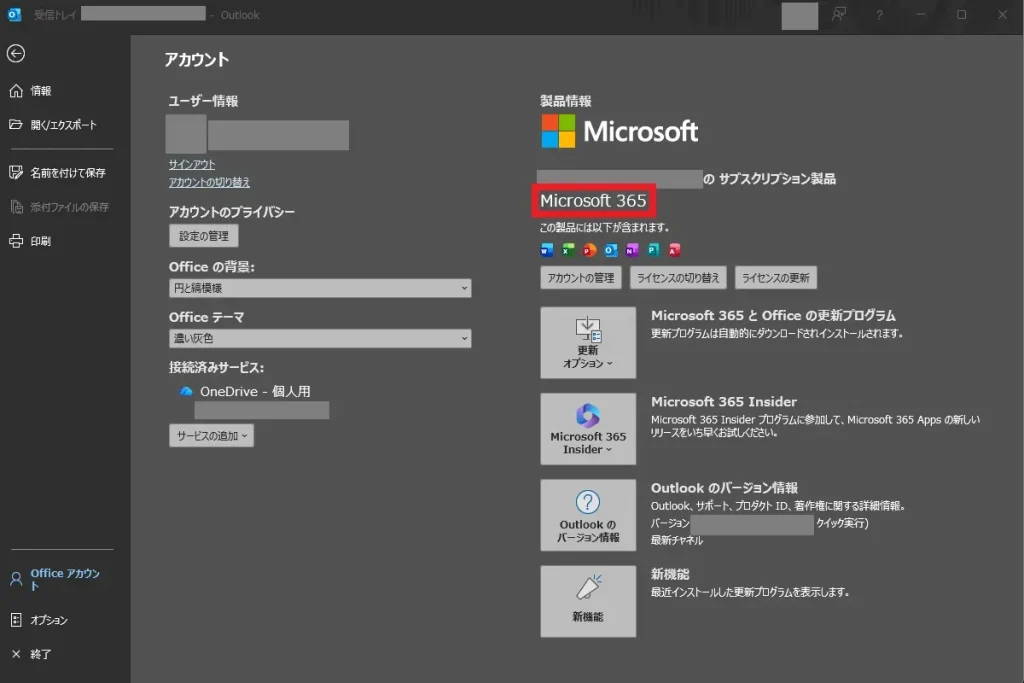Viewport: 1024px width, 683px height.
Task: Click the Microsoft logo under 製品情報
Action: tap(620, 131)
